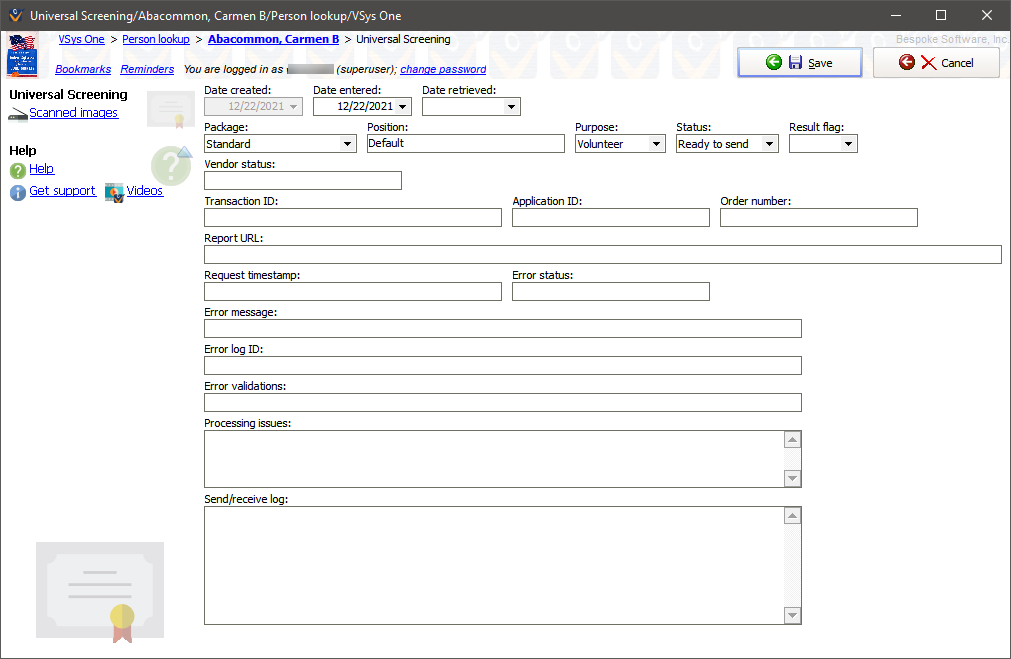Click the blue info Get support icon
This screenshot has height=659, width=1011.
pos(18,192)
